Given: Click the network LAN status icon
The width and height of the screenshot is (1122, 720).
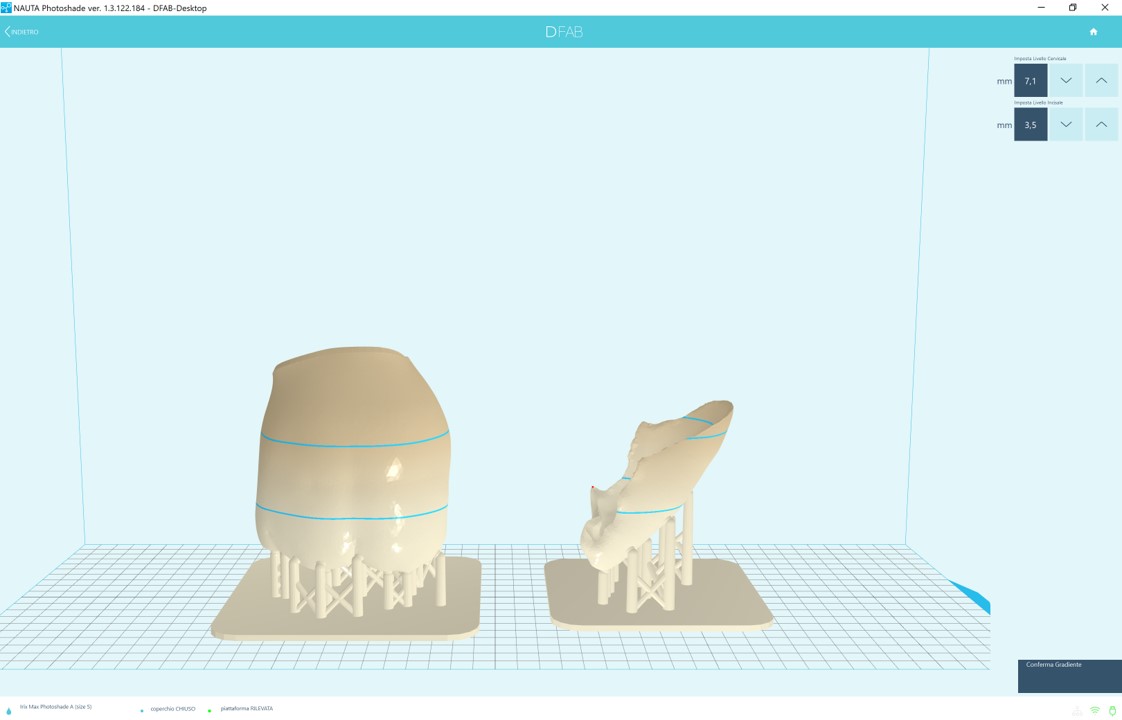Looking at the screenshot, I should point(1077,710).
